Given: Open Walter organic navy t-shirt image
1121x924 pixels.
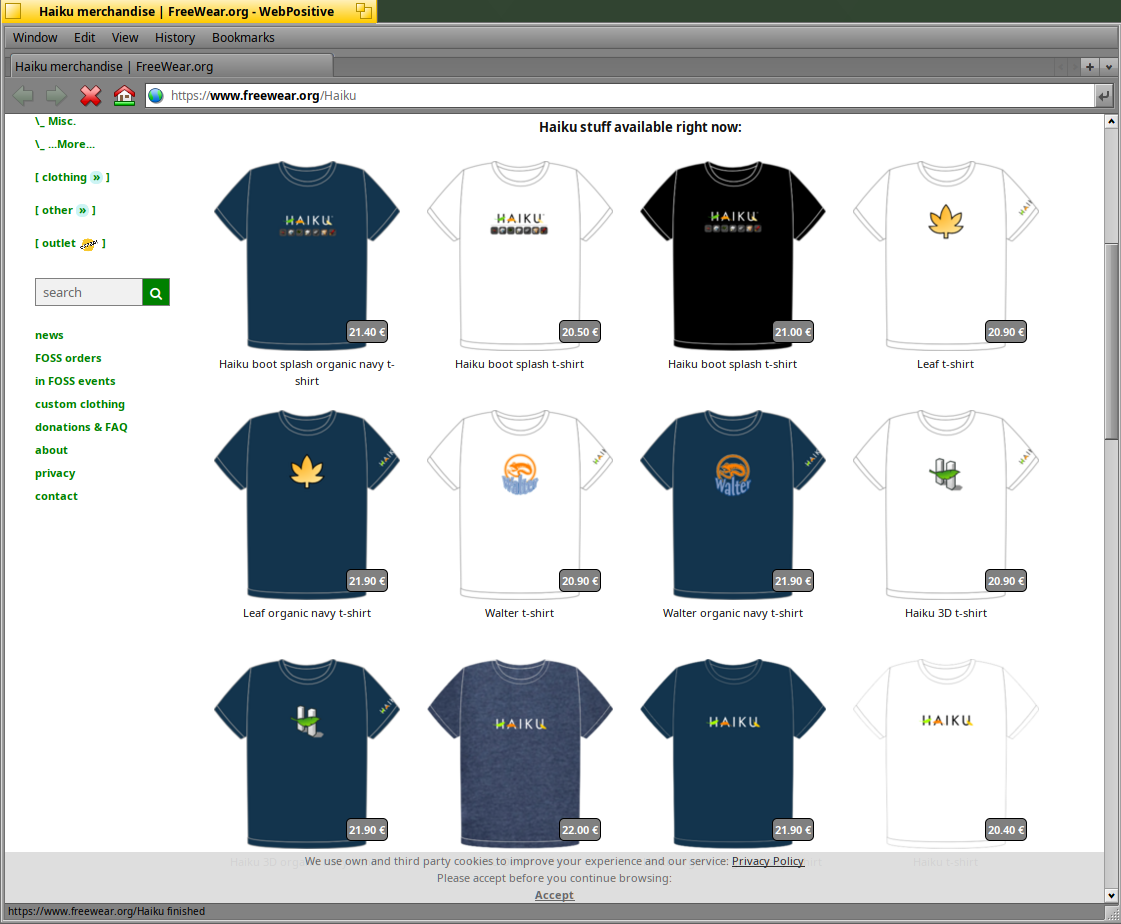Looking at the screenshot, I should 733,503.
